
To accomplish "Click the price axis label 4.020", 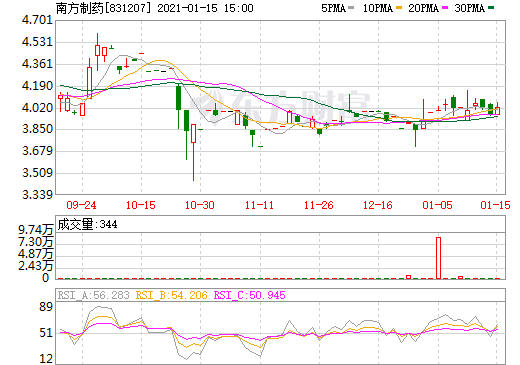I will [37, 108].
